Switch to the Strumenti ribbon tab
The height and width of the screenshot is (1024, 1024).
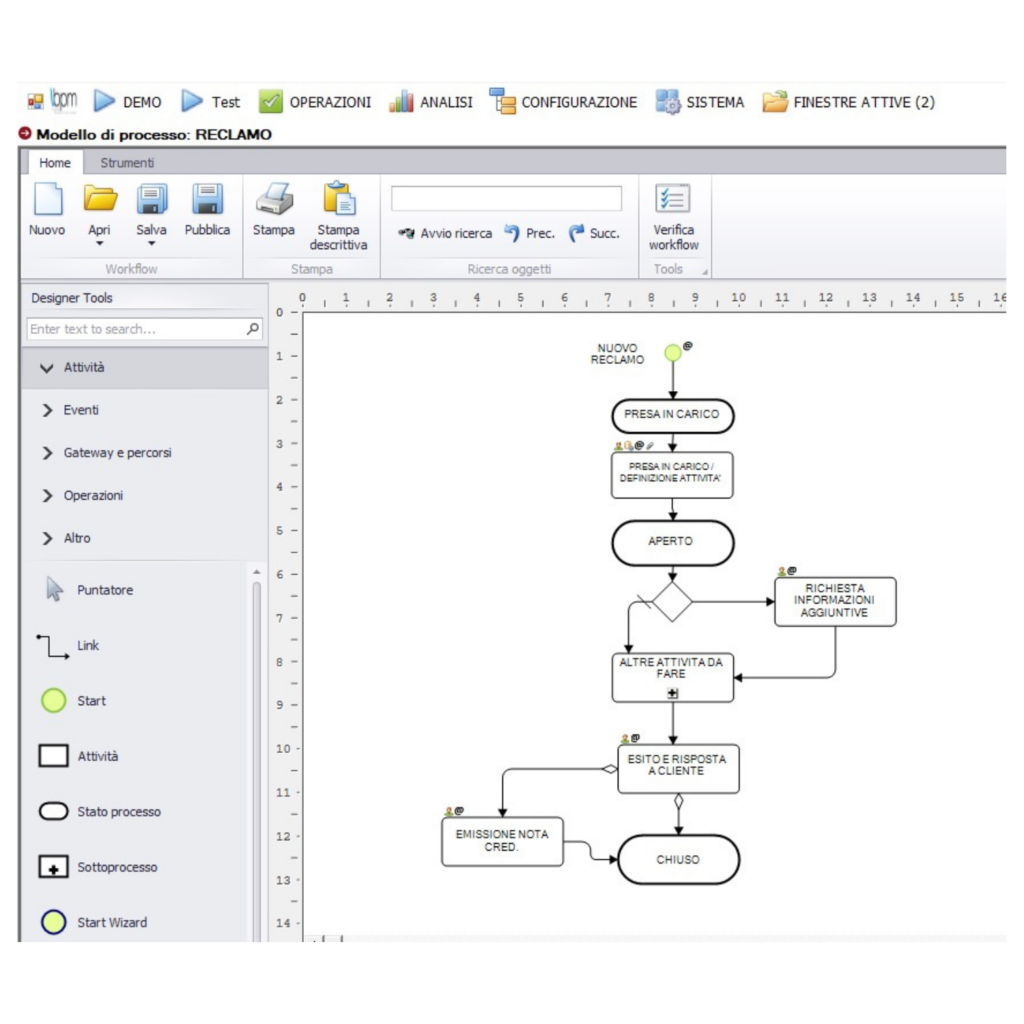point(127,163)
